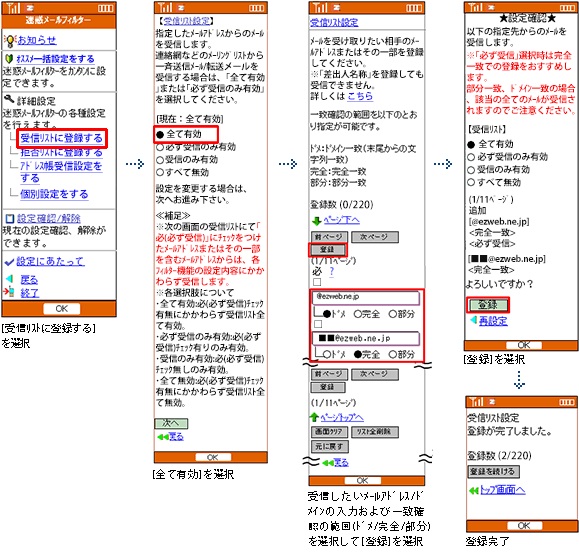Select ドメ radio under ■■@ezweb.ne.jp field

[327, 354]
